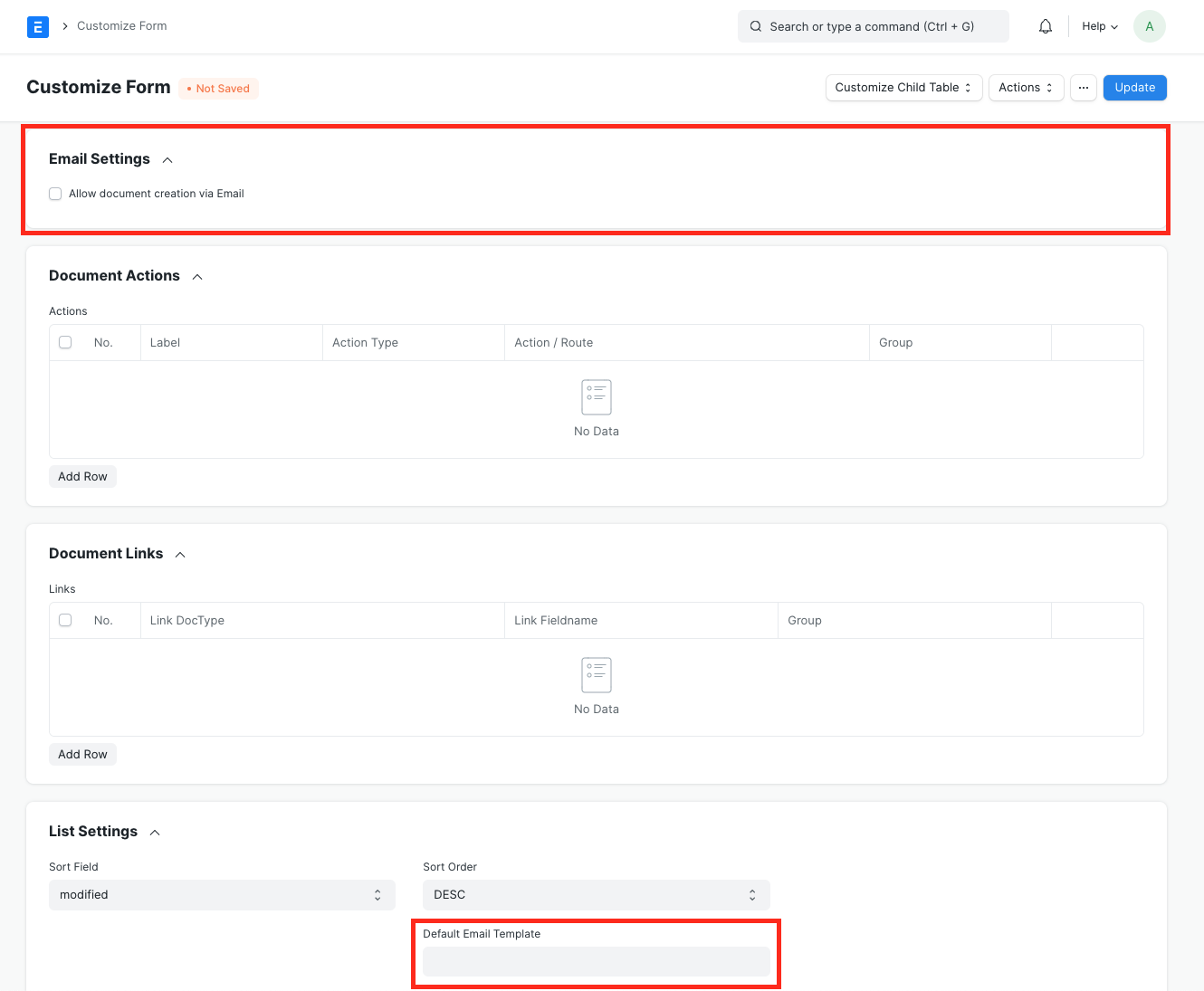The image size is (1204, 991).
Task: Click the search magnifier icon
Action: [x=756, y=26]
